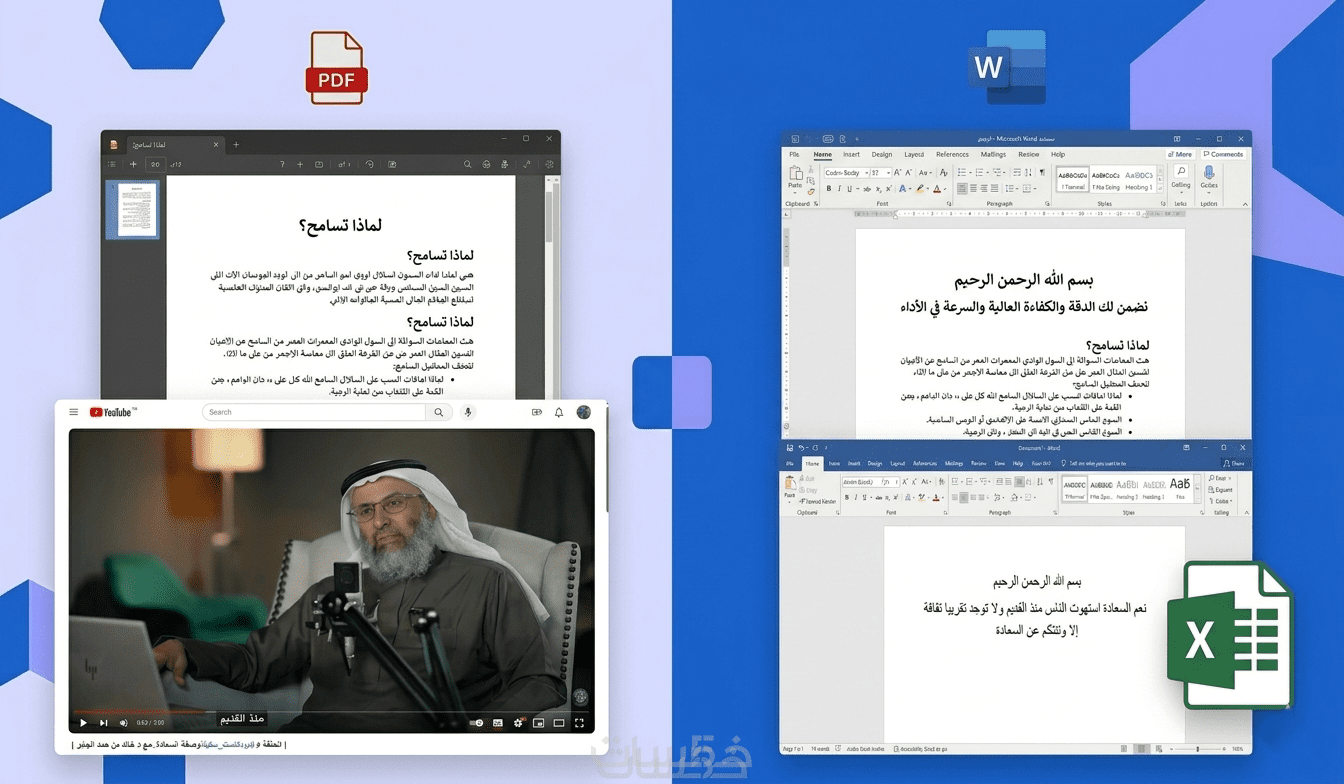Click the search magnifier in PDF viewer toolbar
Image resolution: width=1344 pixels, height=784 pixels.
pos(468,164)
